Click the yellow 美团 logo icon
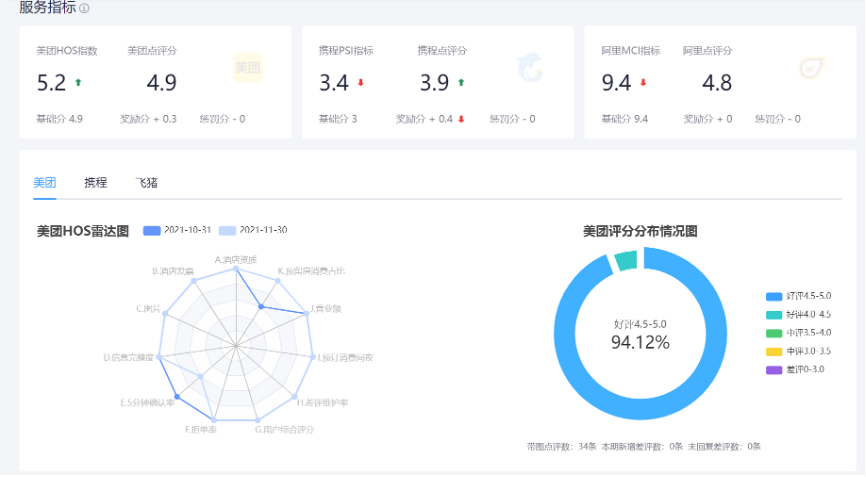The height and width of the screenshot is (477, 866). 247,68
